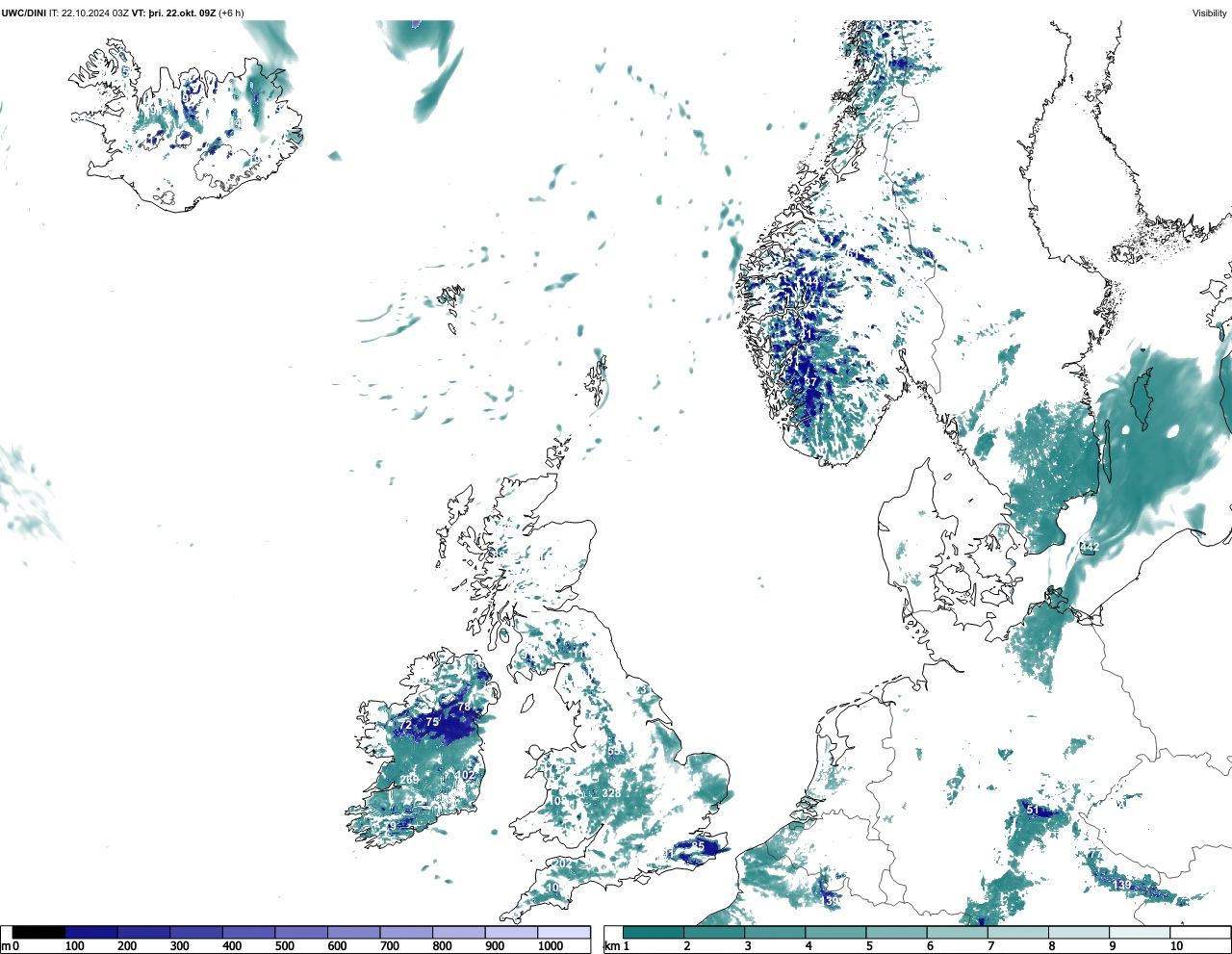Click the '75' visibility value over Ireland
Image resolution: width=1232 pixels, height=954 pixels.
(433, 722)
